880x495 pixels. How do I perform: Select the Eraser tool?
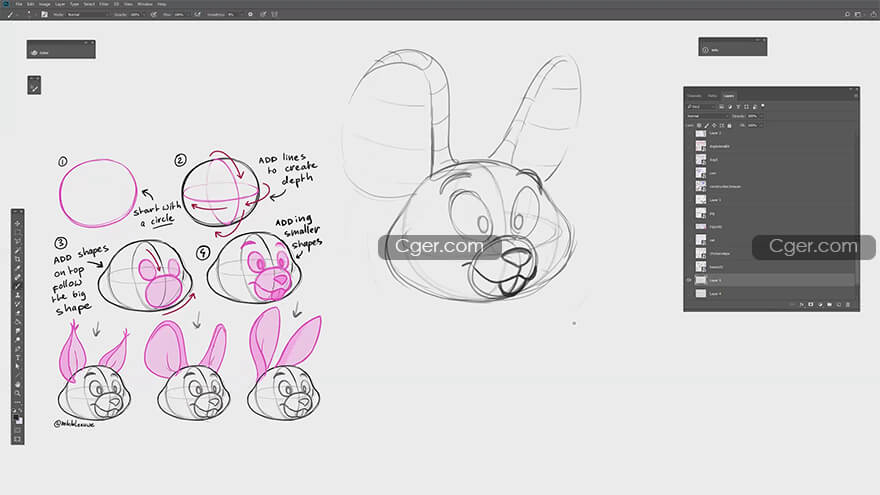[x=17, y=312]
